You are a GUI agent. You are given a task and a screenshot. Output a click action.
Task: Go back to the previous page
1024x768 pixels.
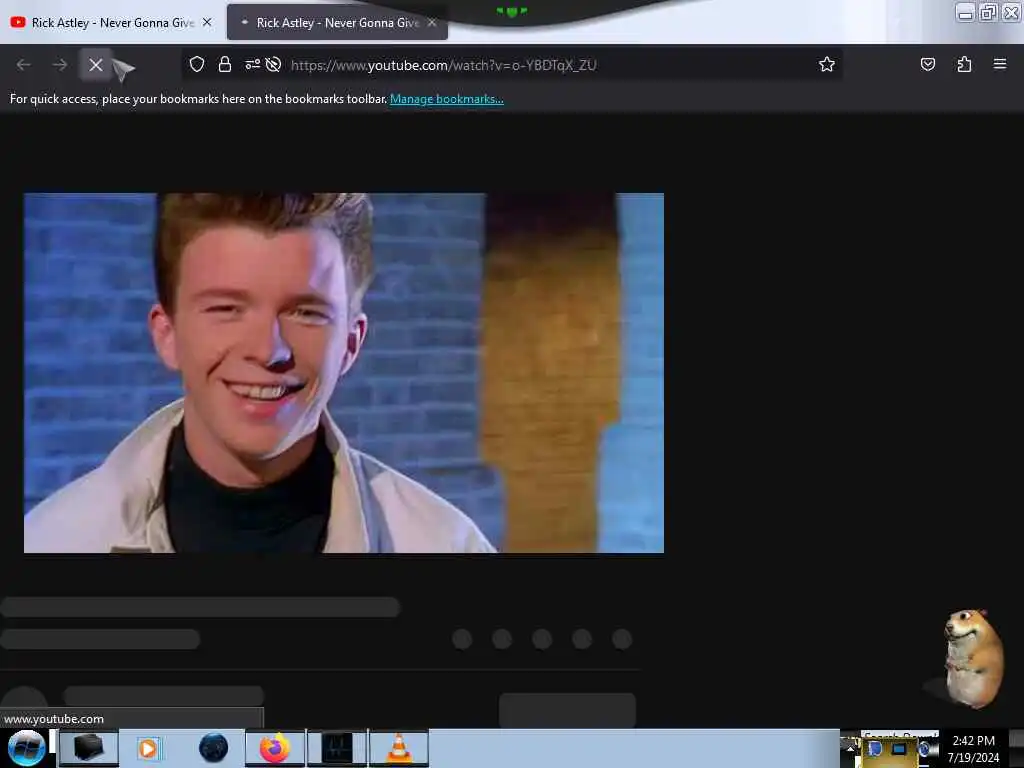(x=24, y=65)
